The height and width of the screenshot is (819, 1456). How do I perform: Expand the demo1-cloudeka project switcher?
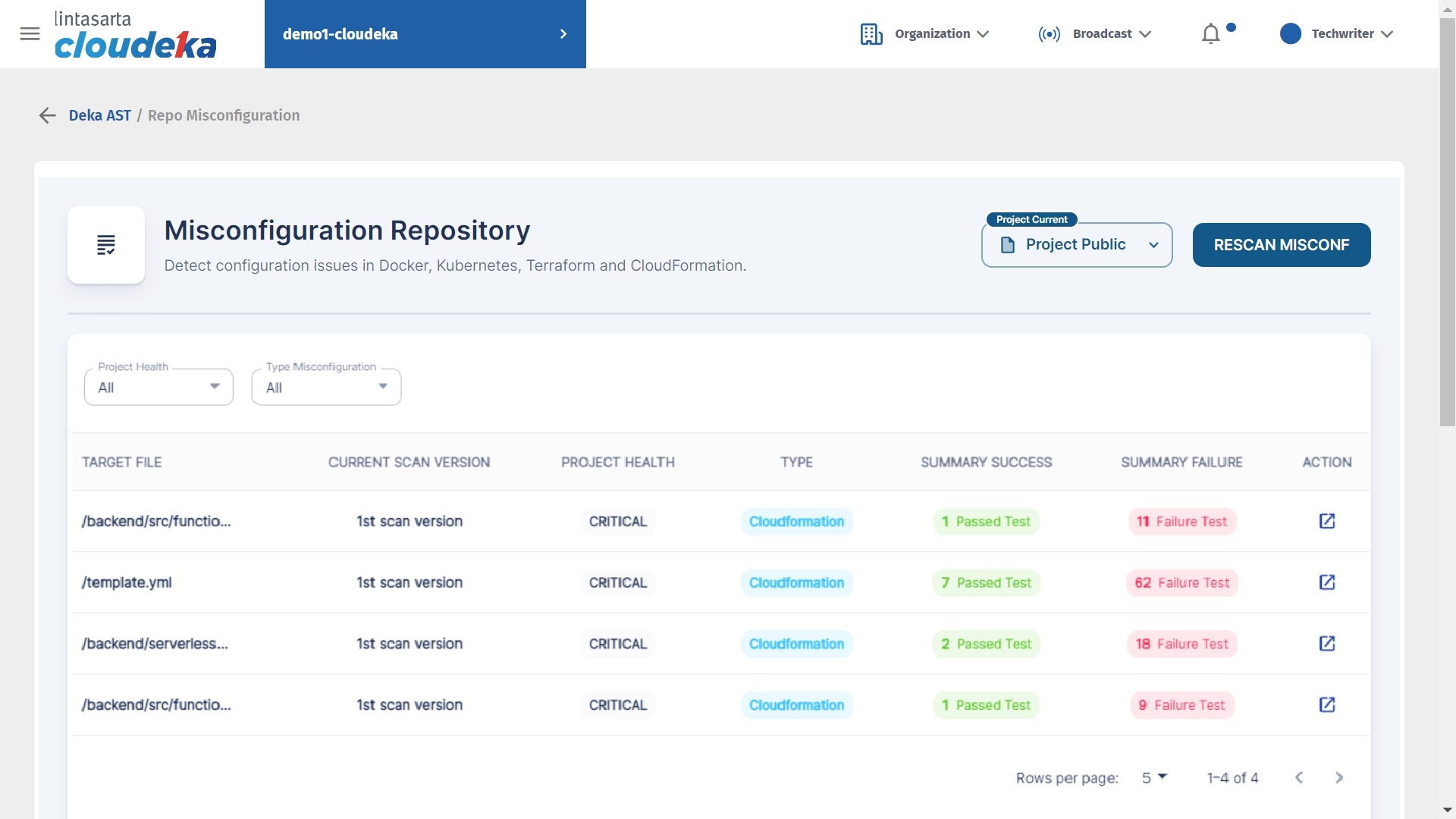coord(425,34)
